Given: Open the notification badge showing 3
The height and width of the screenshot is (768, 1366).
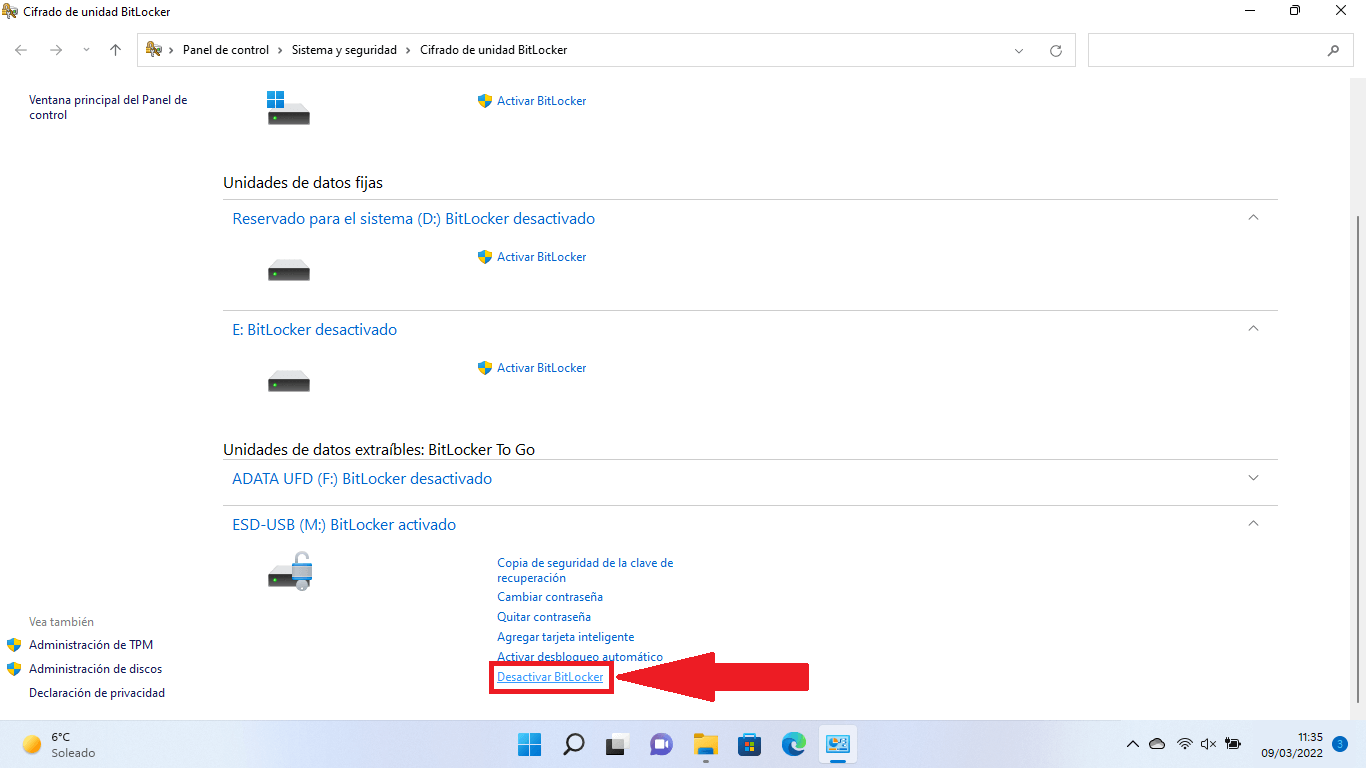Looking at the screenshot, I should [1340, 744].
